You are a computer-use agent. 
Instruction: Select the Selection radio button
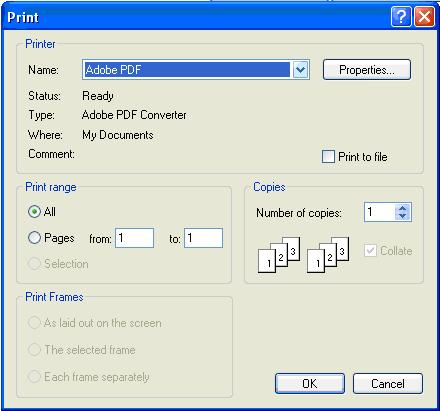[x=34, y=264]
